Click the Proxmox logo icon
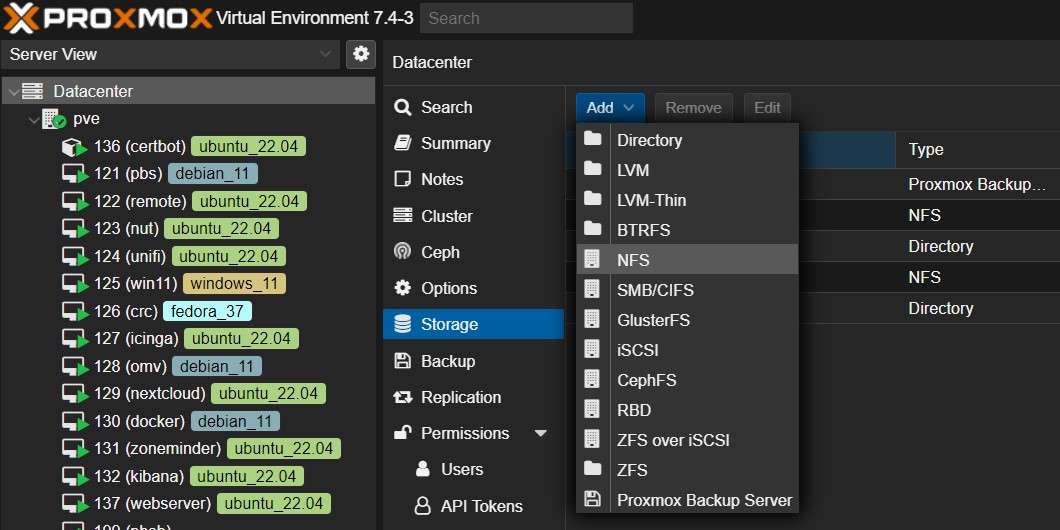 click(x=22, y=18)
